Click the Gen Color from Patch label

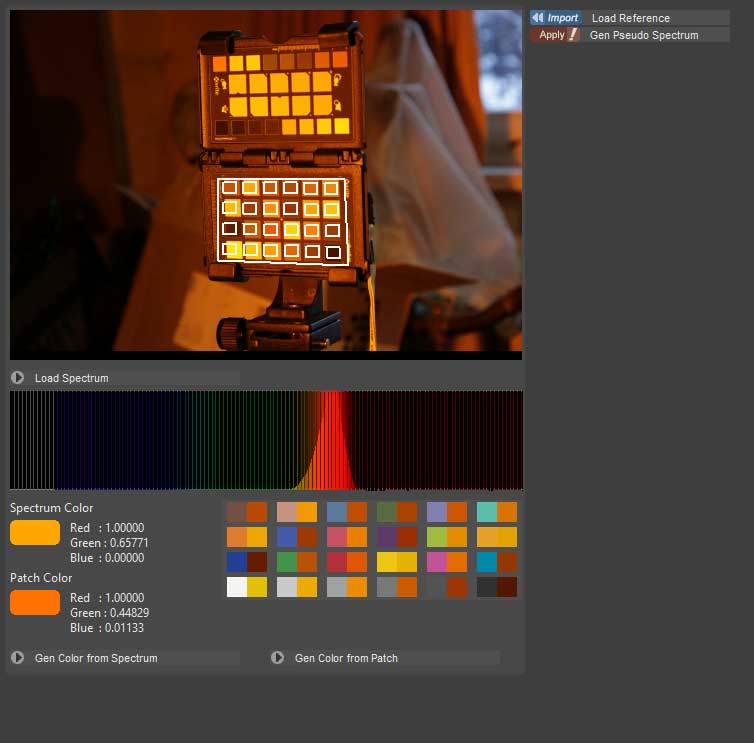coord(346,658)
